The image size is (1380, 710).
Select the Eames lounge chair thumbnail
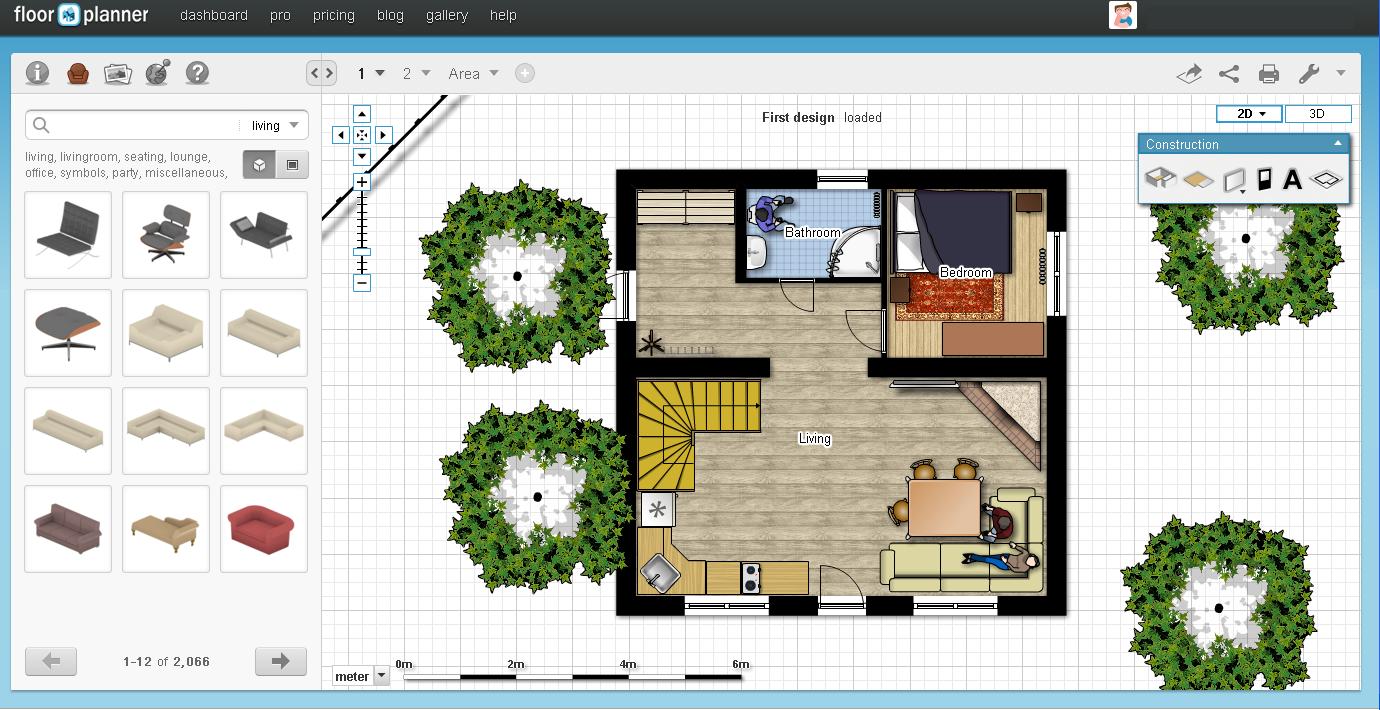tap(166, 235)
